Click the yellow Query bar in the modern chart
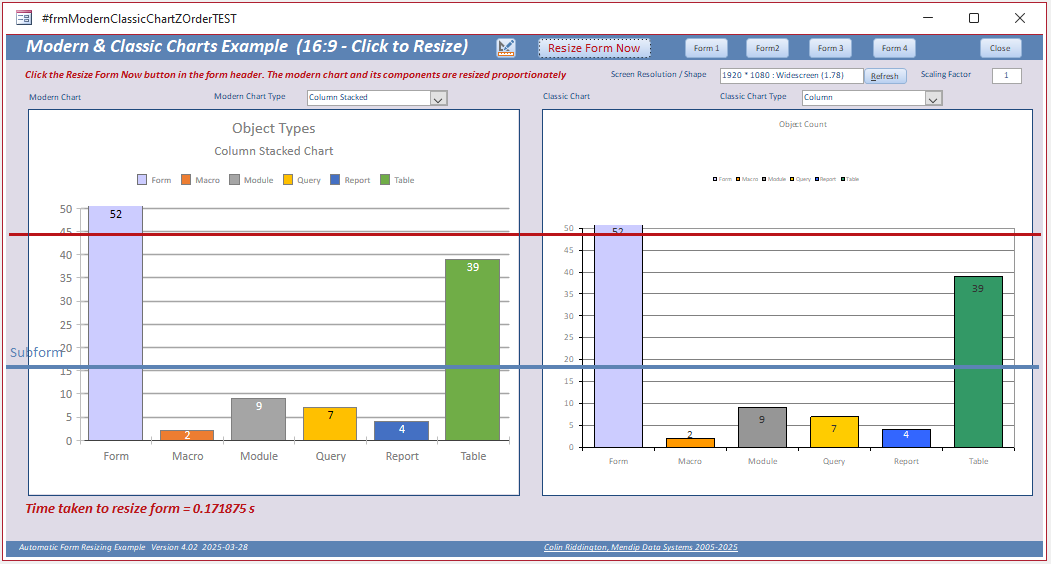Image resolution: width=1051 pixels, height=564 pixels. pos(330,424)
